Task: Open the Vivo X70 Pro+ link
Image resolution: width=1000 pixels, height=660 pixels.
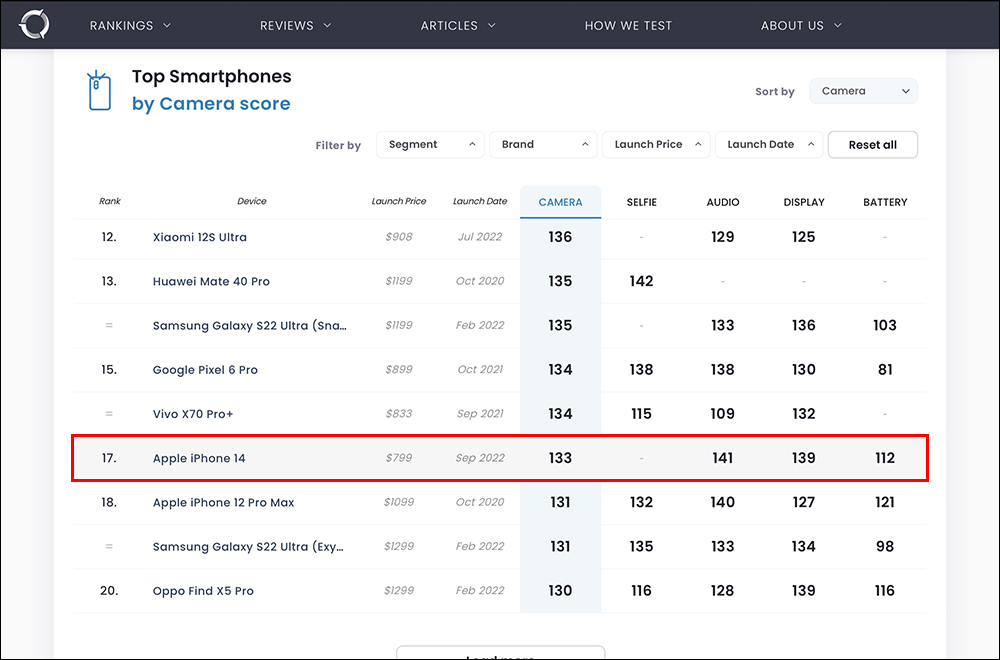Action: point(193,414)
